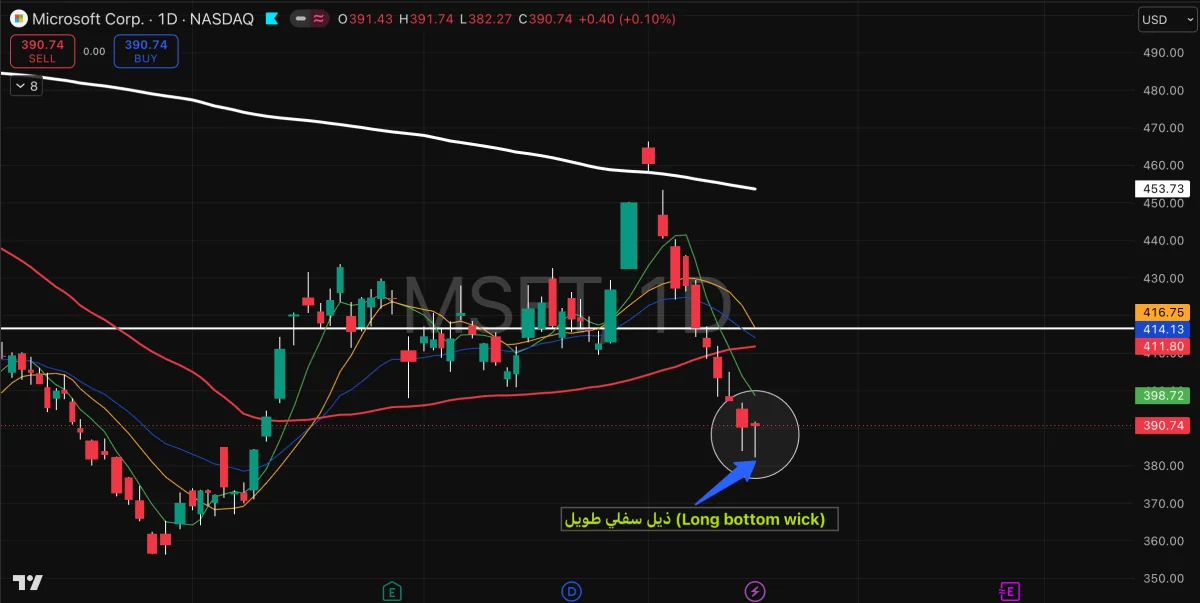Image resolution: width=1200 pixels, height=603 pixels.
Task: Open the magenta upcoming earnings E marker
Action: (x=1010, y=591)
